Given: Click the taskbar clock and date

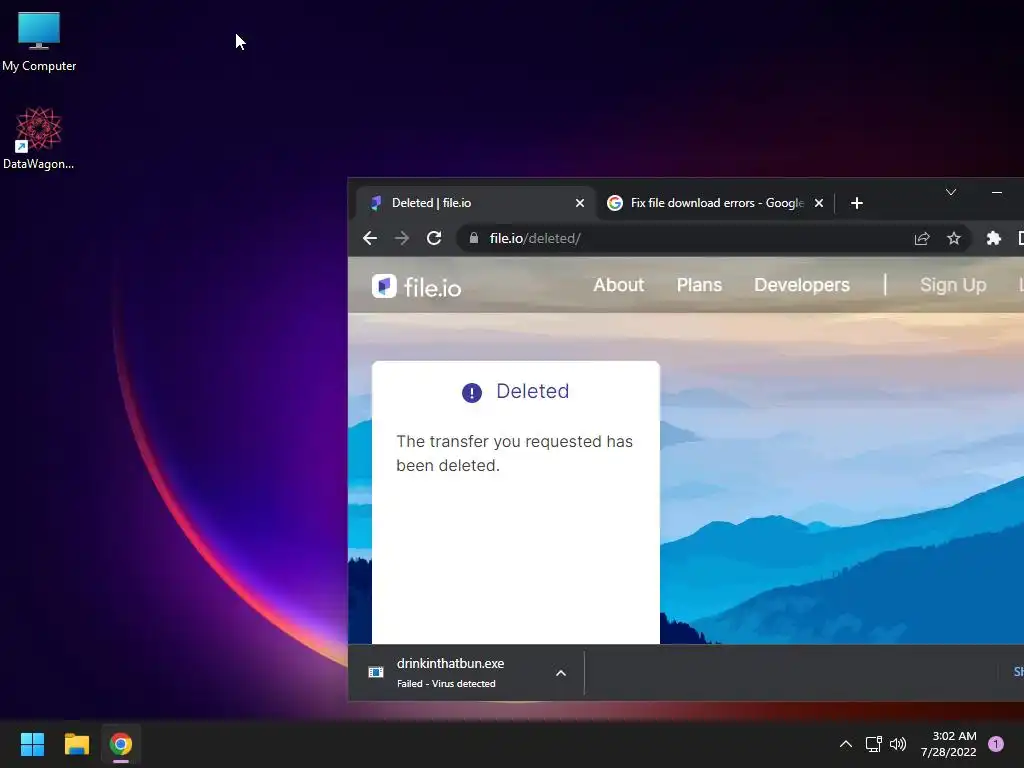Looking at the screenshot, I should click(x=948, y=744).
